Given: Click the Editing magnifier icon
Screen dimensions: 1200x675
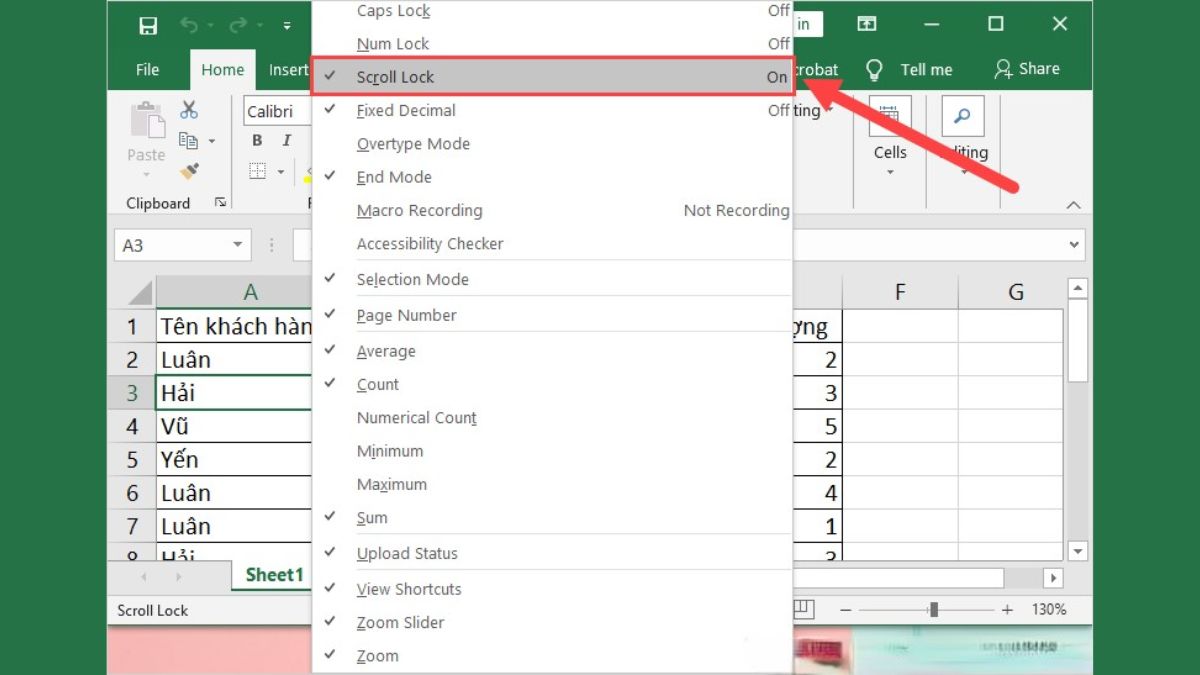Looking at the screenshot, I should (963, 116).
